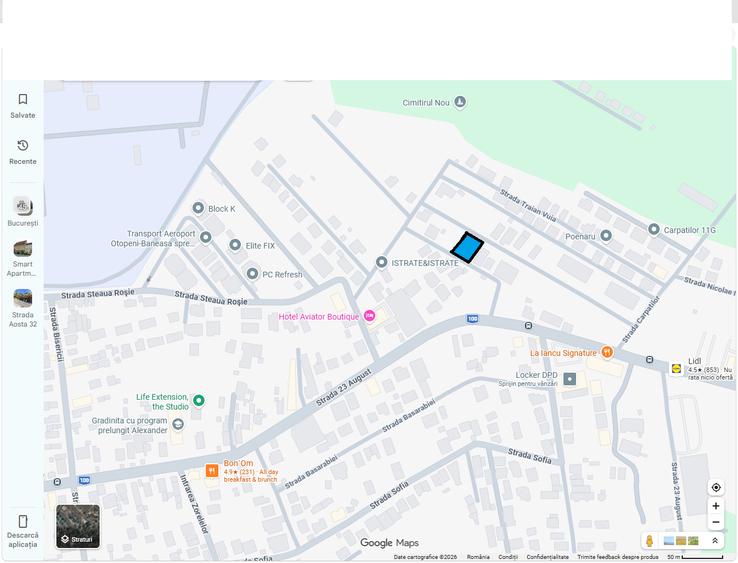This screenshot has height=563, width=738.
Task: Open the București recent place thumbnail
Action: pos(23,206)
